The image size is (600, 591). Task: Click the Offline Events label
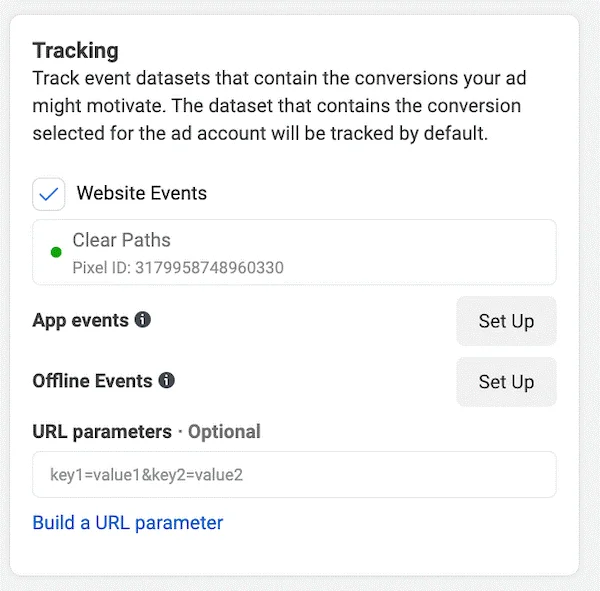point(92,381)
